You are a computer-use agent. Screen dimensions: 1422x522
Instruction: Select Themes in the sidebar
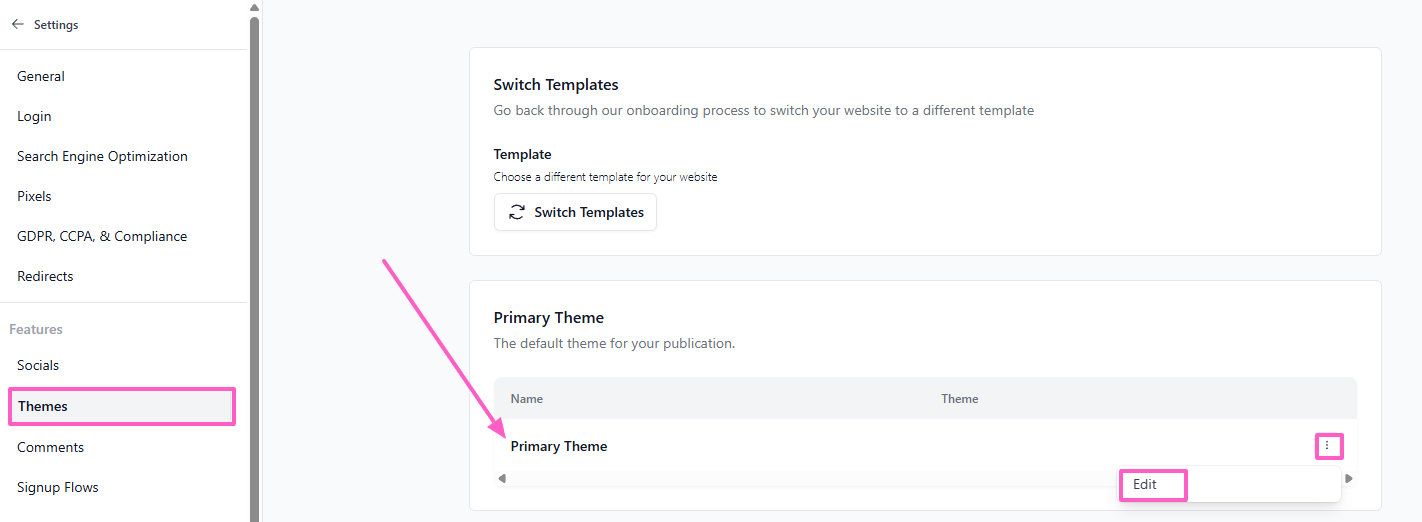pyautogui.click(x=43, y=406)
